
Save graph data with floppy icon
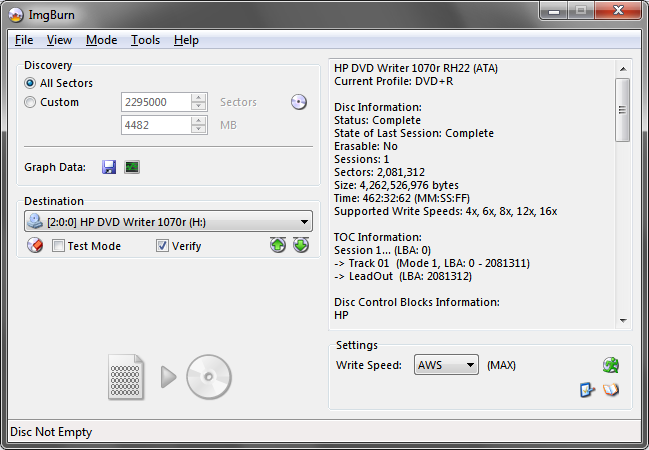109,167
